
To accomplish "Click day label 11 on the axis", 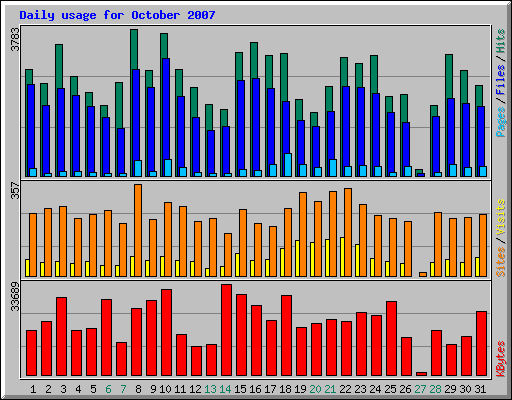I will [x=180, y=389].
